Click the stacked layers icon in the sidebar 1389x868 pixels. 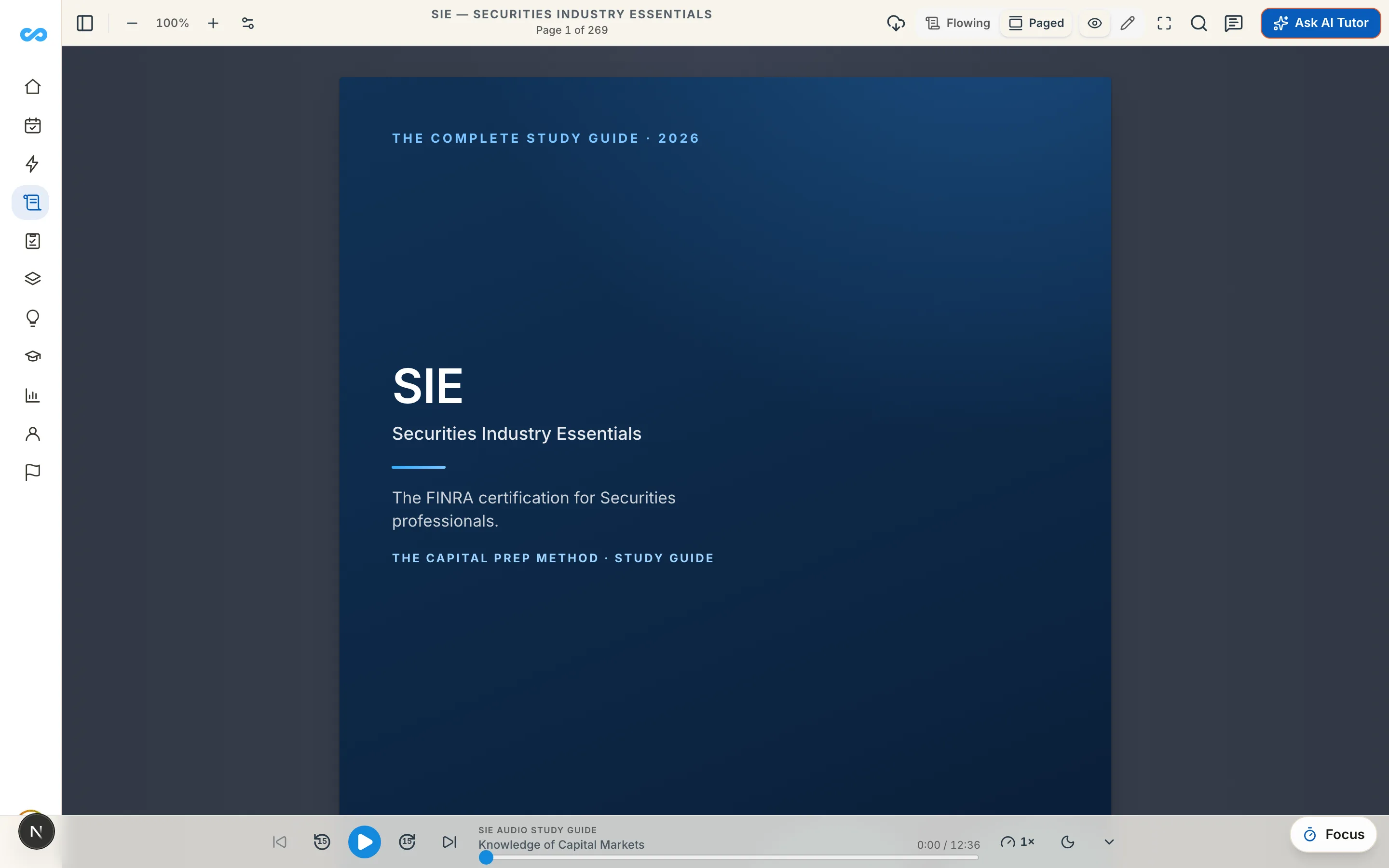click(x=33, y=279)
